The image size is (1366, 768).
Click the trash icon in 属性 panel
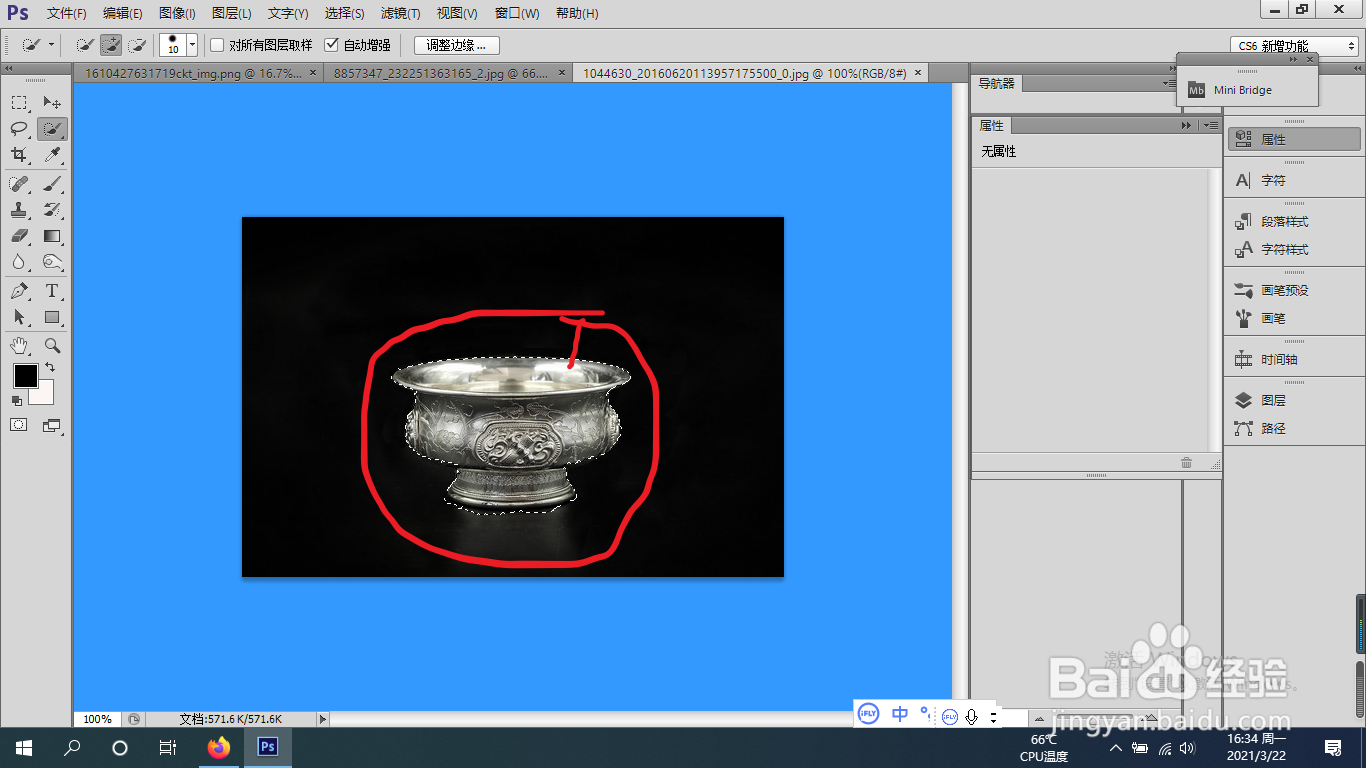pos(1186,462)
